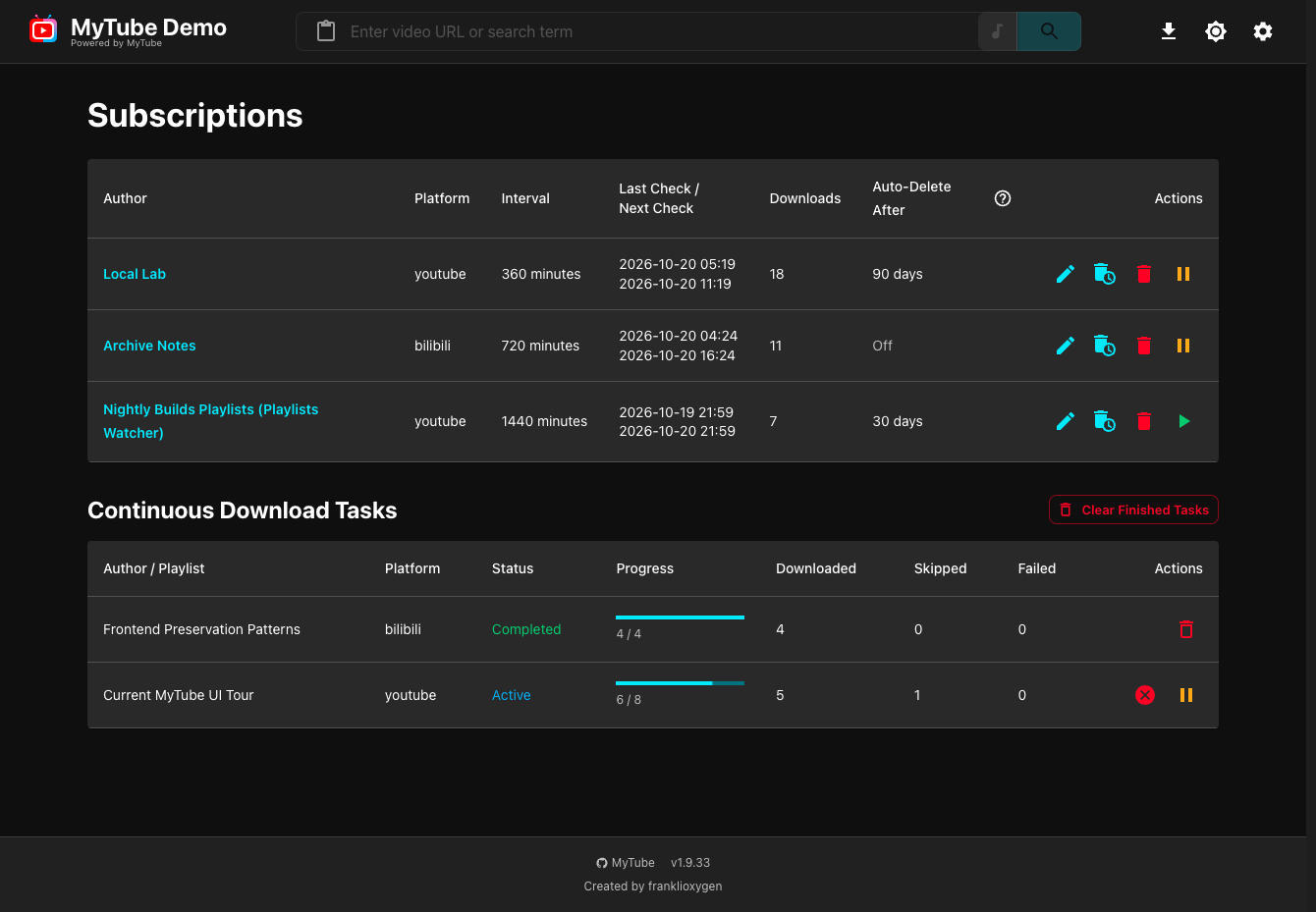The width and height of the screenshot is (1316, 912).
Task: Click the MyTube Demo logo icon
Action: [43, 29]
